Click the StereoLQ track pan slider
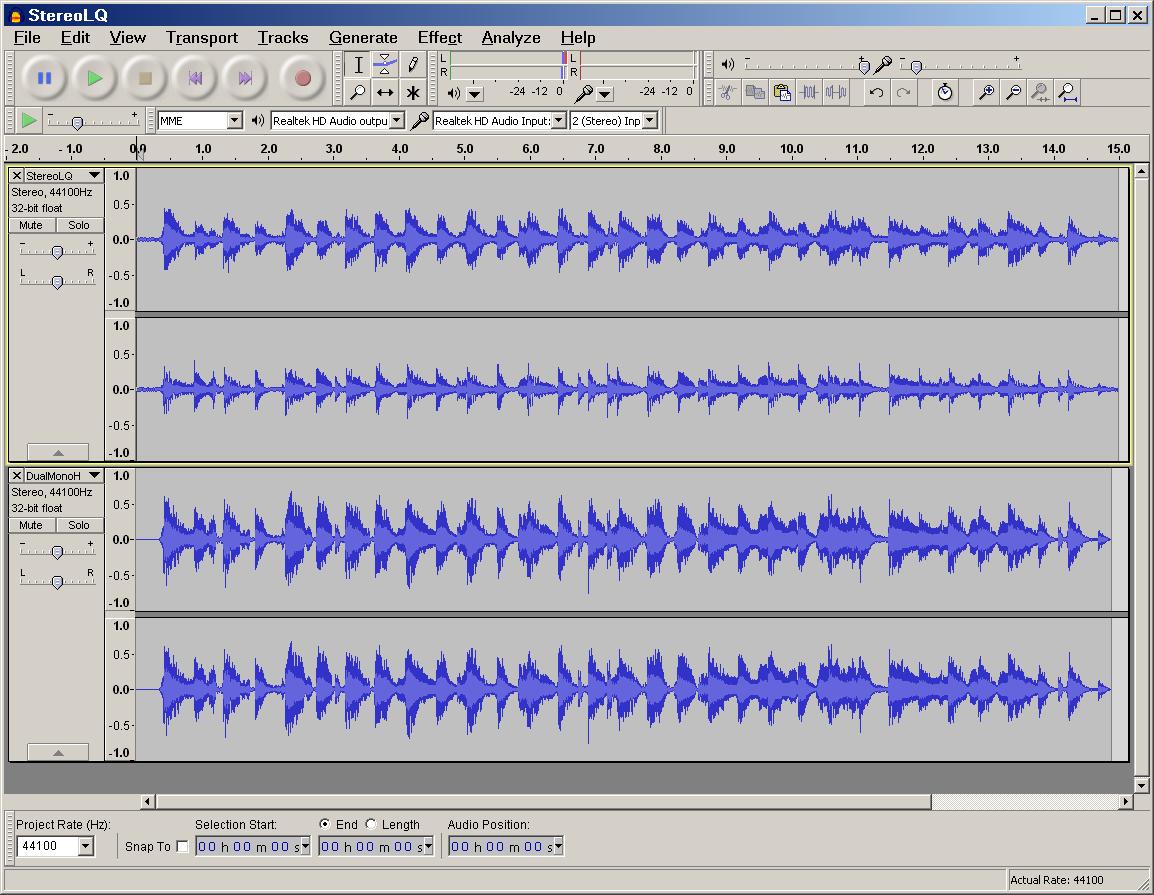The image size is (1154, 895). pyautogui.click(x=57, y=282)
